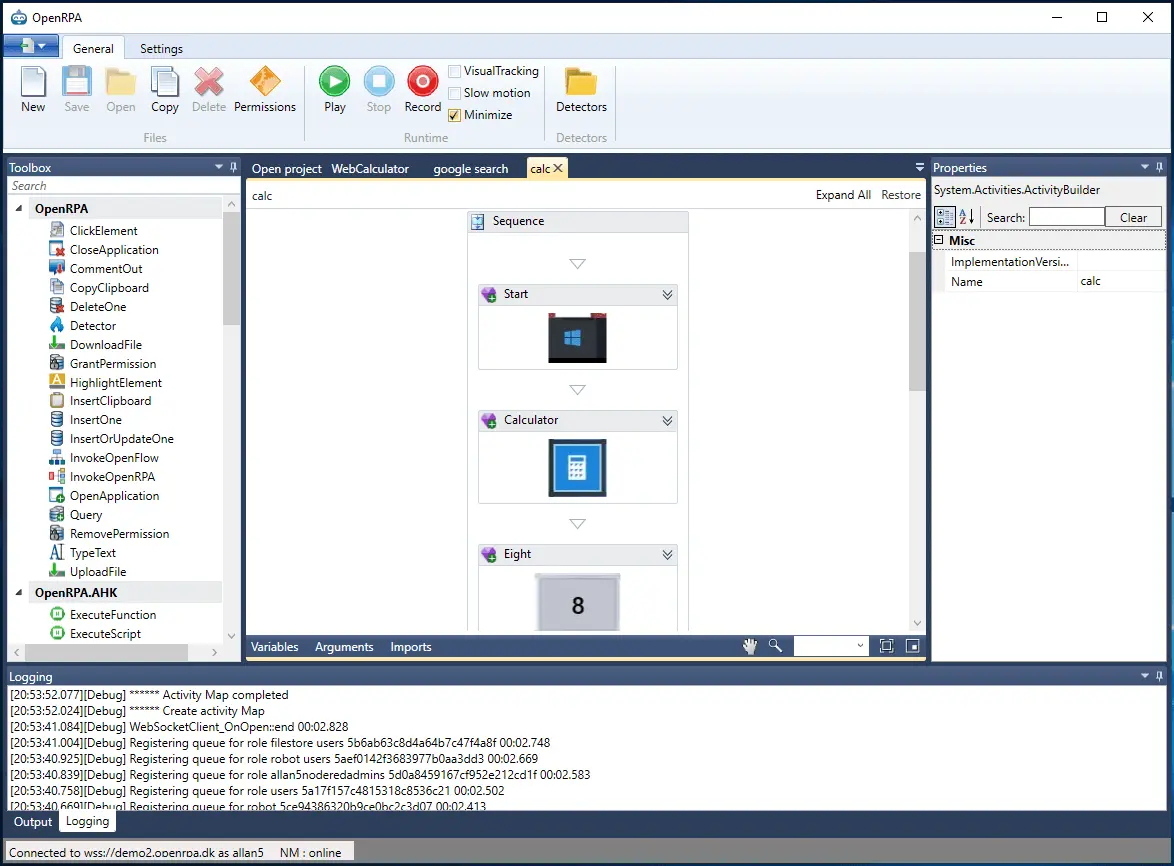Click the Name property value calc
Image resolution: width=1174 pixels, height=866 pixels.
tap(1121, 281)
